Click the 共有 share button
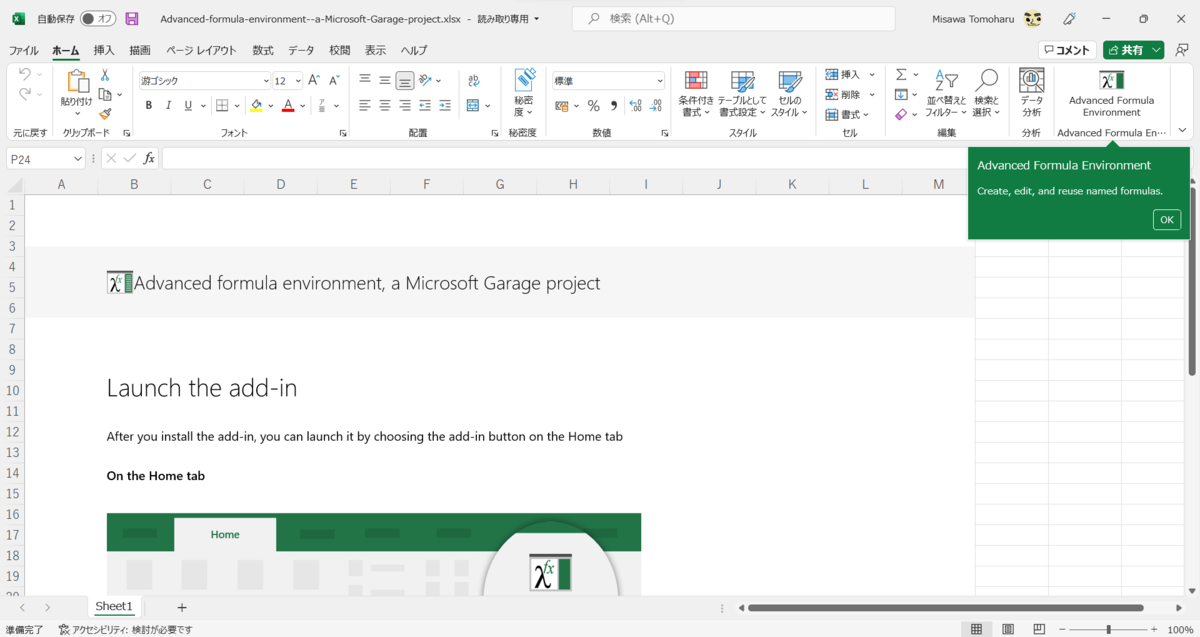This screenshot has width=1200, height=637. click(1134, 50)
